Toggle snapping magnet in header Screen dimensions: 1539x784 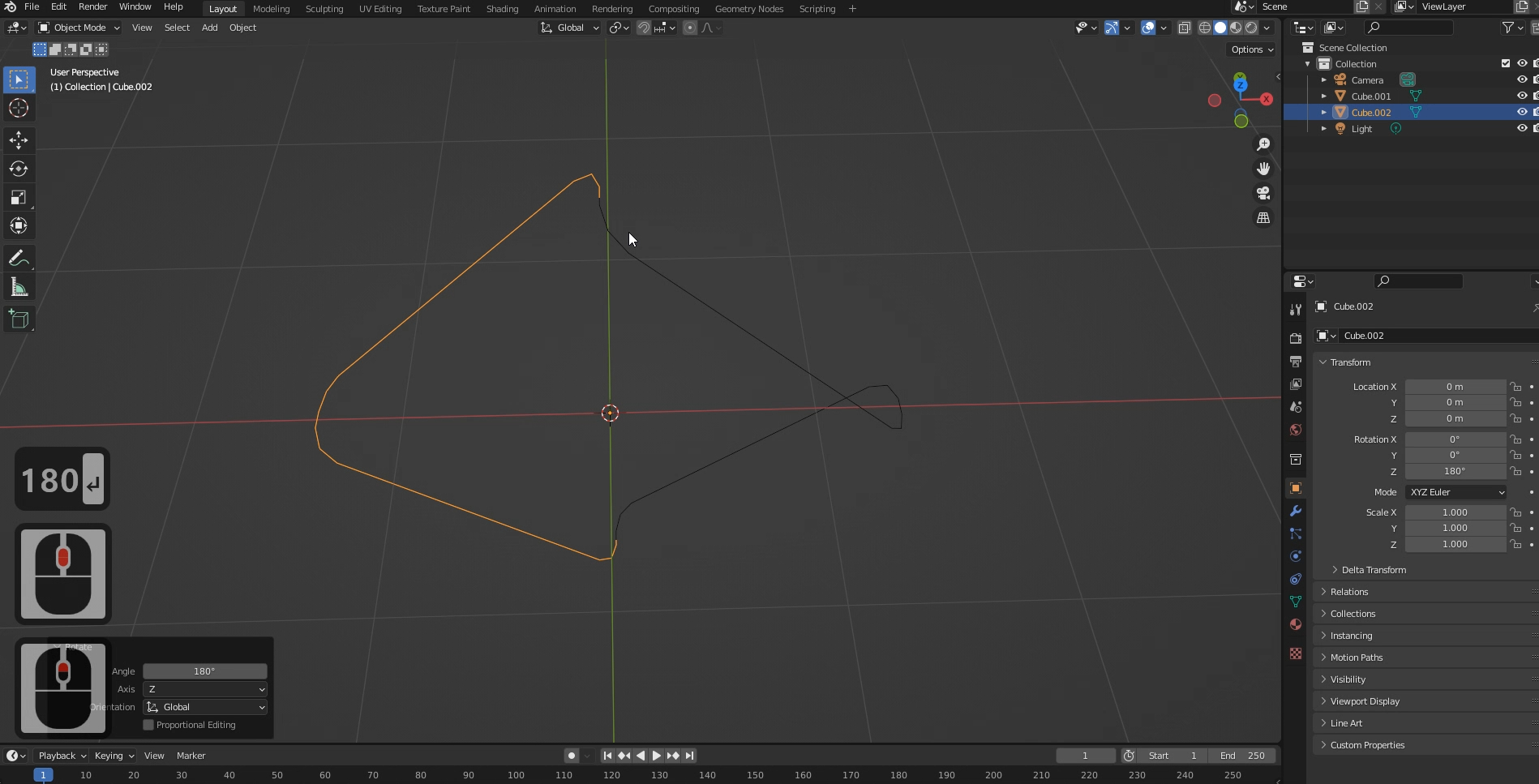644,28
